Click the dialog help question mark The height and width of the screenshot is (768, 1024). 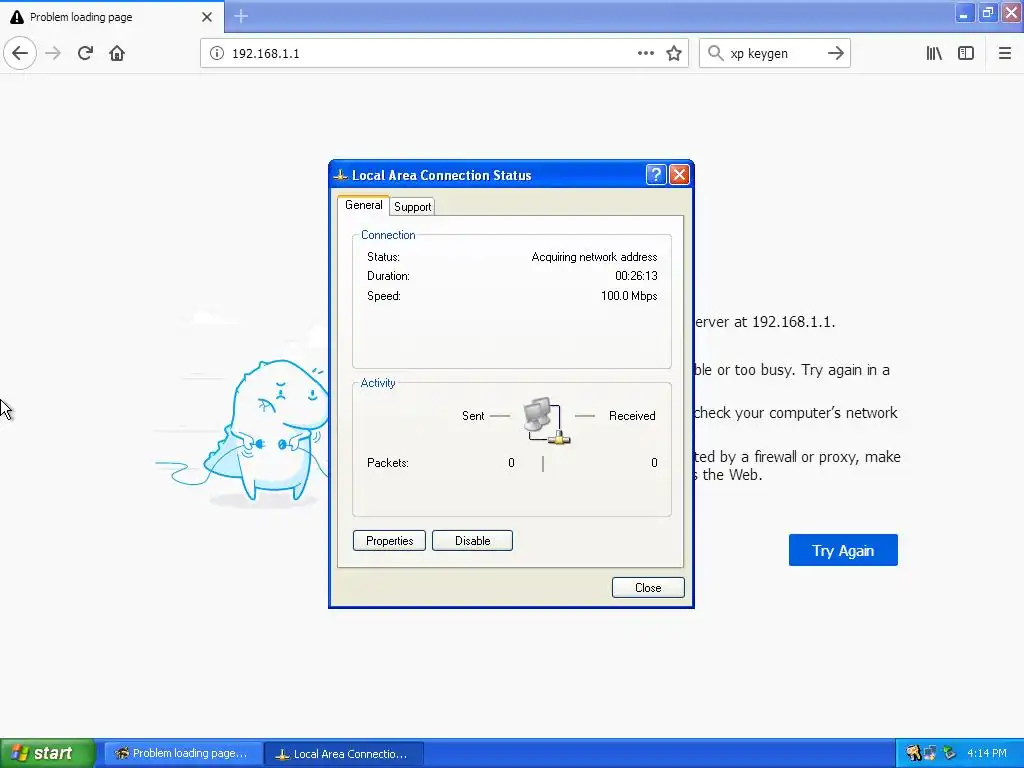(656, 174)
